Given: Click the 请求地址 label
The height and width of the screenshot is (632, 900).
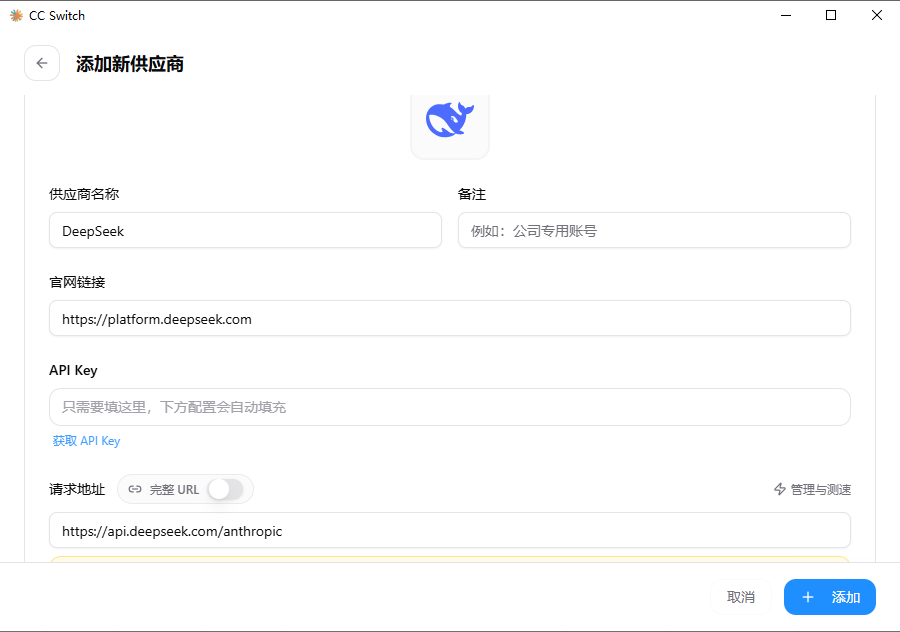Looking at the screenshot, I should click(77, 489).
